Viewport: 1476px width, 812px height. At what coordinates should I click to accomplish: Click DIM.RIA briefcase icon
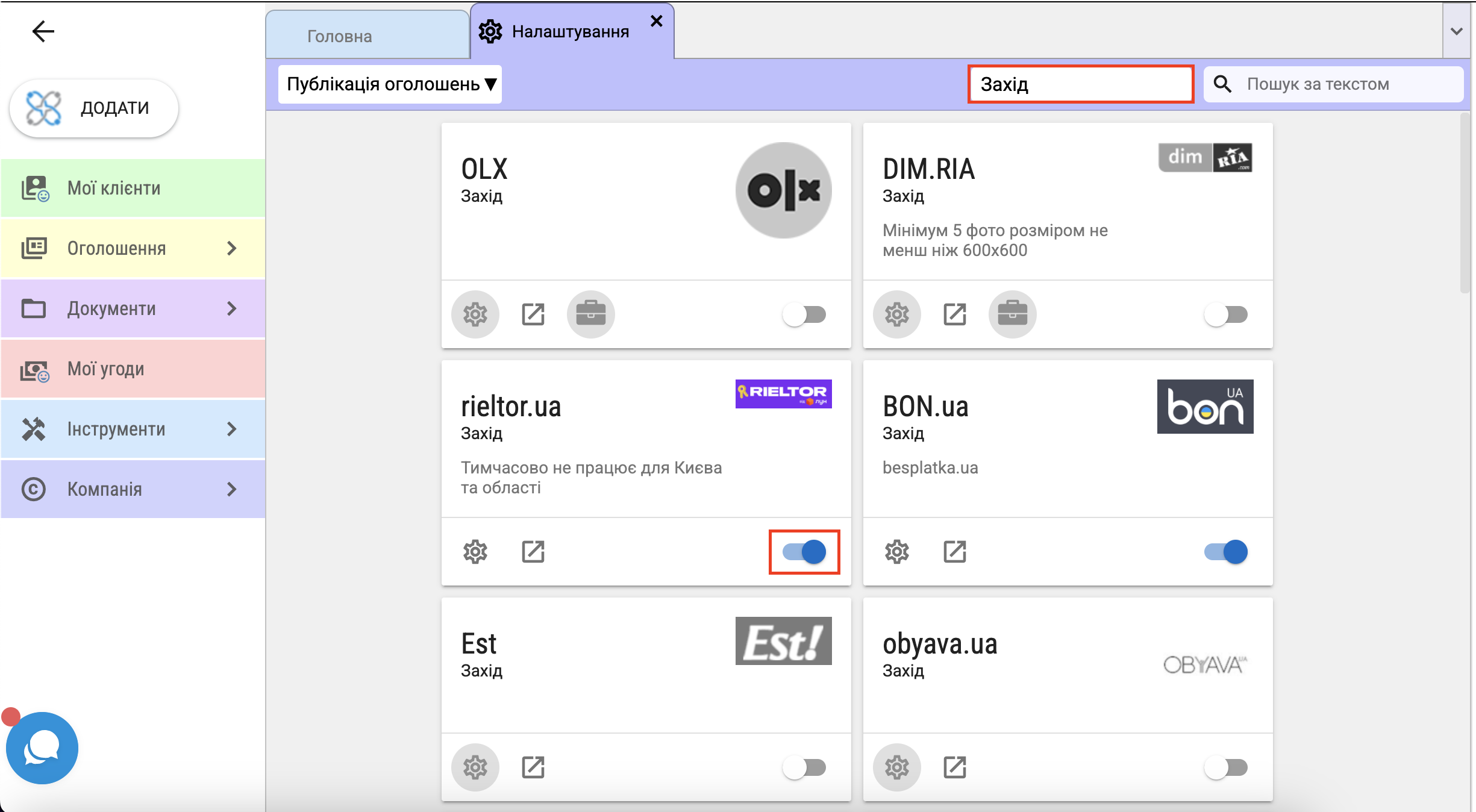[x=1013, y=314]
